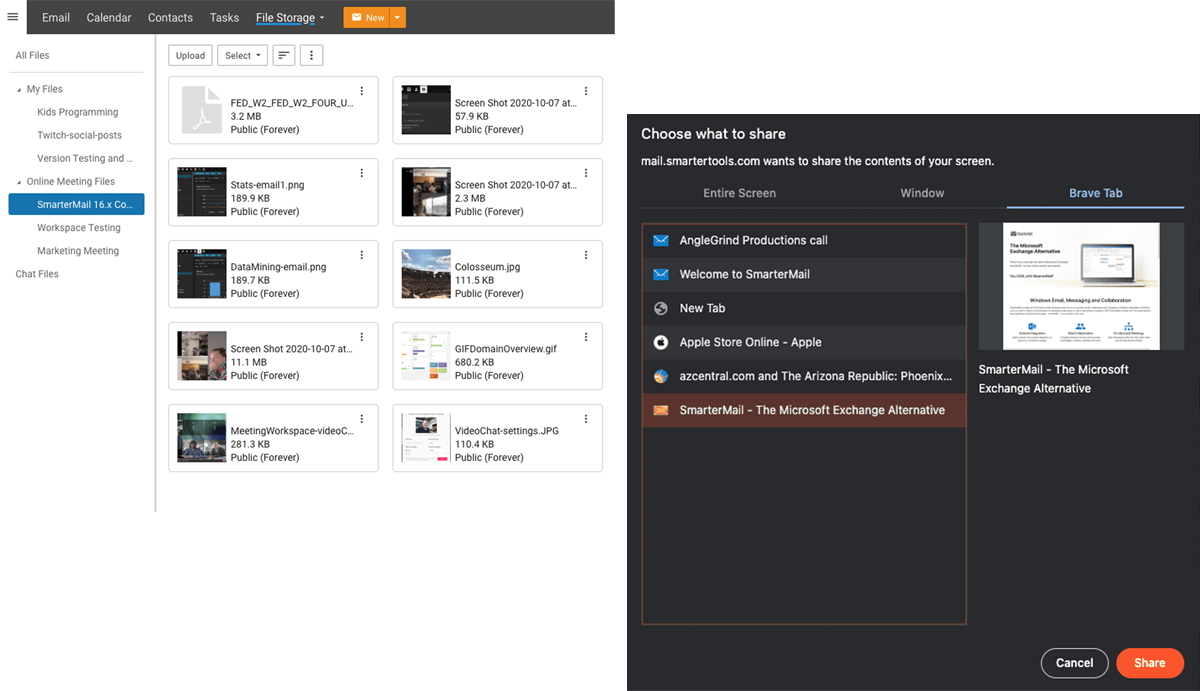Viewport: 1200px width, 691px height.
Task: Open the File Storage dropdown caret
Action: click(x=321, y=17)
